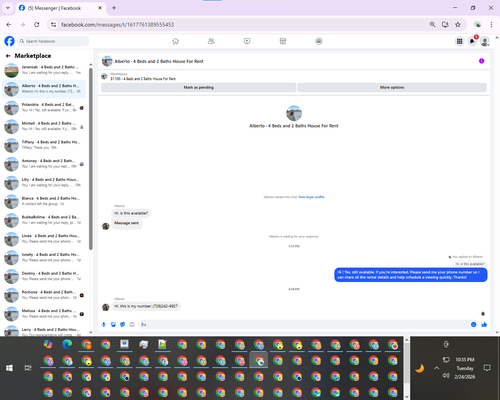Viewport: 500px width, 400px height.
Task: Click the down arrow of the conversation list scrollbar
Action: click(x=91, y=332)
